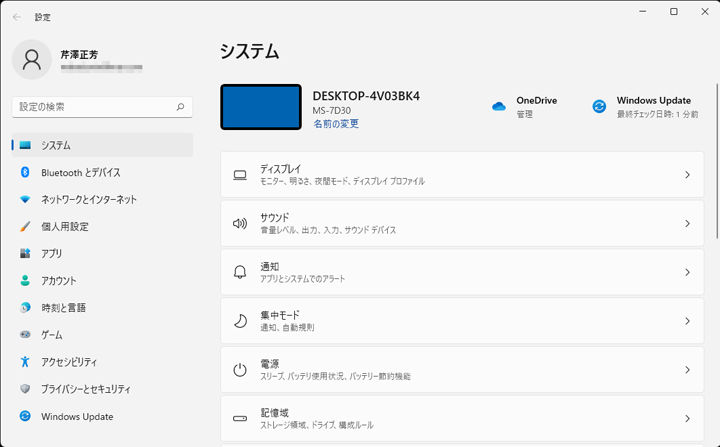720x447 pixels.
Task: Click the laptop icon in the ディスプレイ row
Action: (240, 175)
